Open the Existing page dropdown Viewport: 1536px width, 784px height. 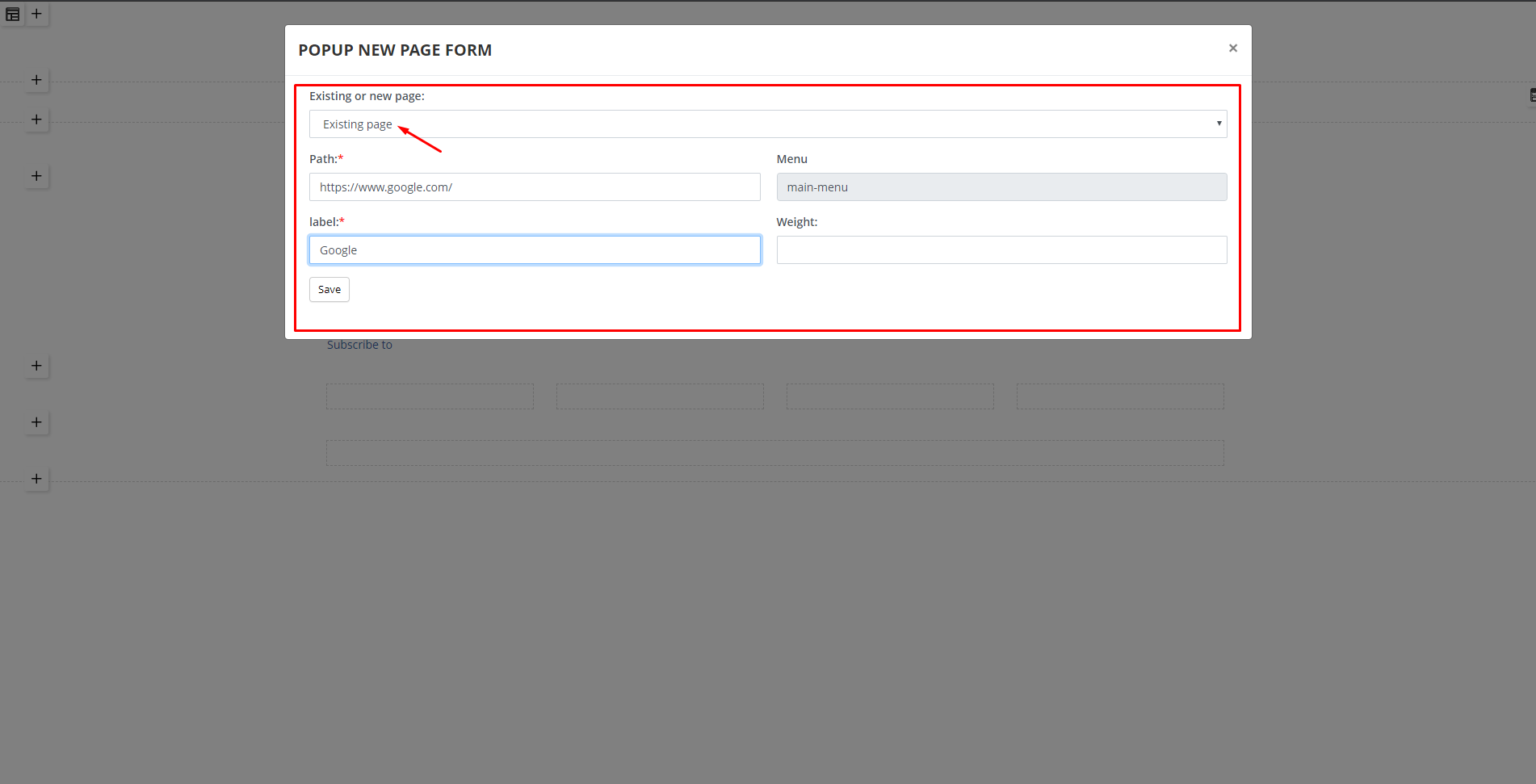768,124
